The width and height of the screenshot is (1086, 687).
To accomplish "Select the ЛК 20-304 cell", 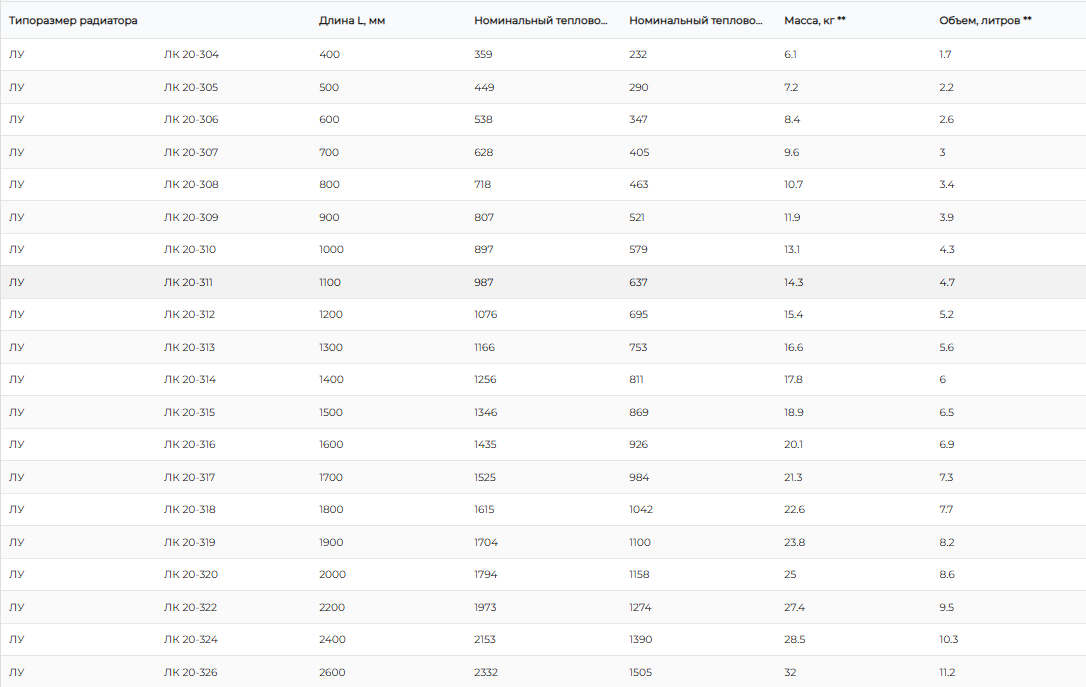I will click(x=191, y=55).
